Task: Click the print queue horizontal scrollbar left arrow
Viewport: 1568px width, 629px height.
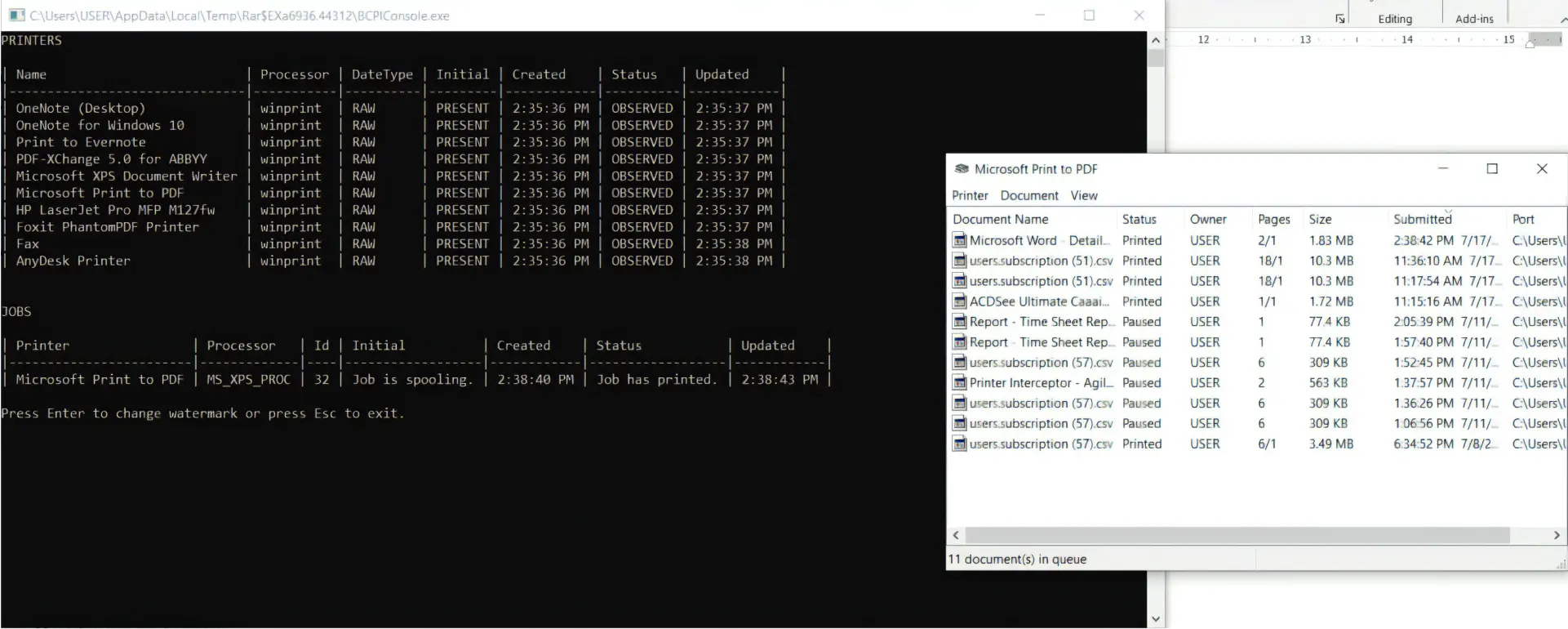Action: point(956,536)
